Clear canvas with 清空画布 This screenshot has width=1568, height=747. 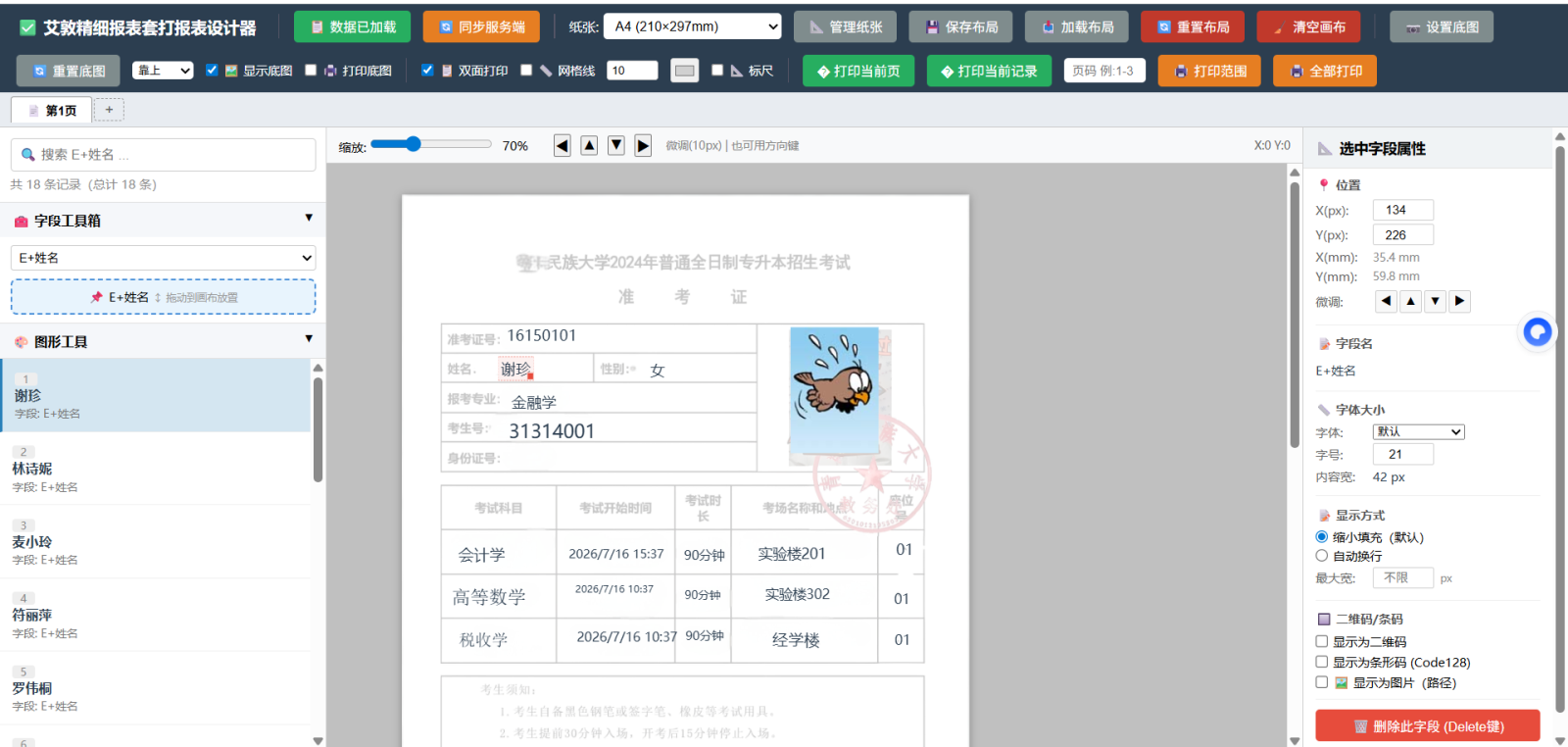click(x=1308, y=27)
